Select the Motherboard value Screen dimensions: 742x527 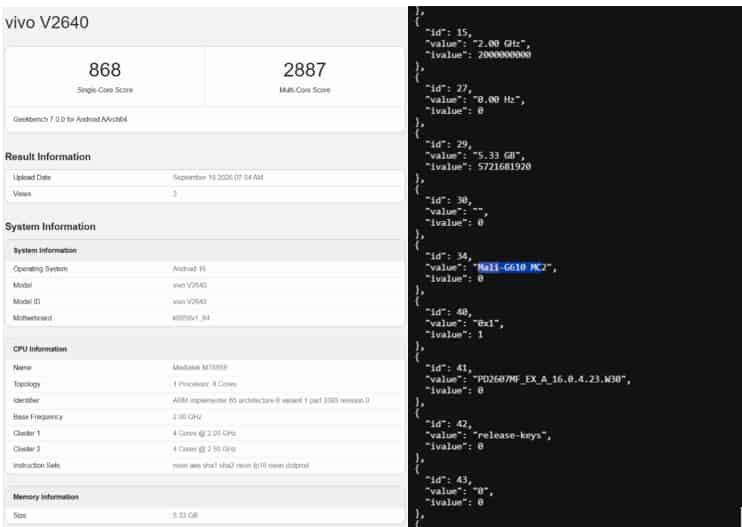tap(191, 318)
